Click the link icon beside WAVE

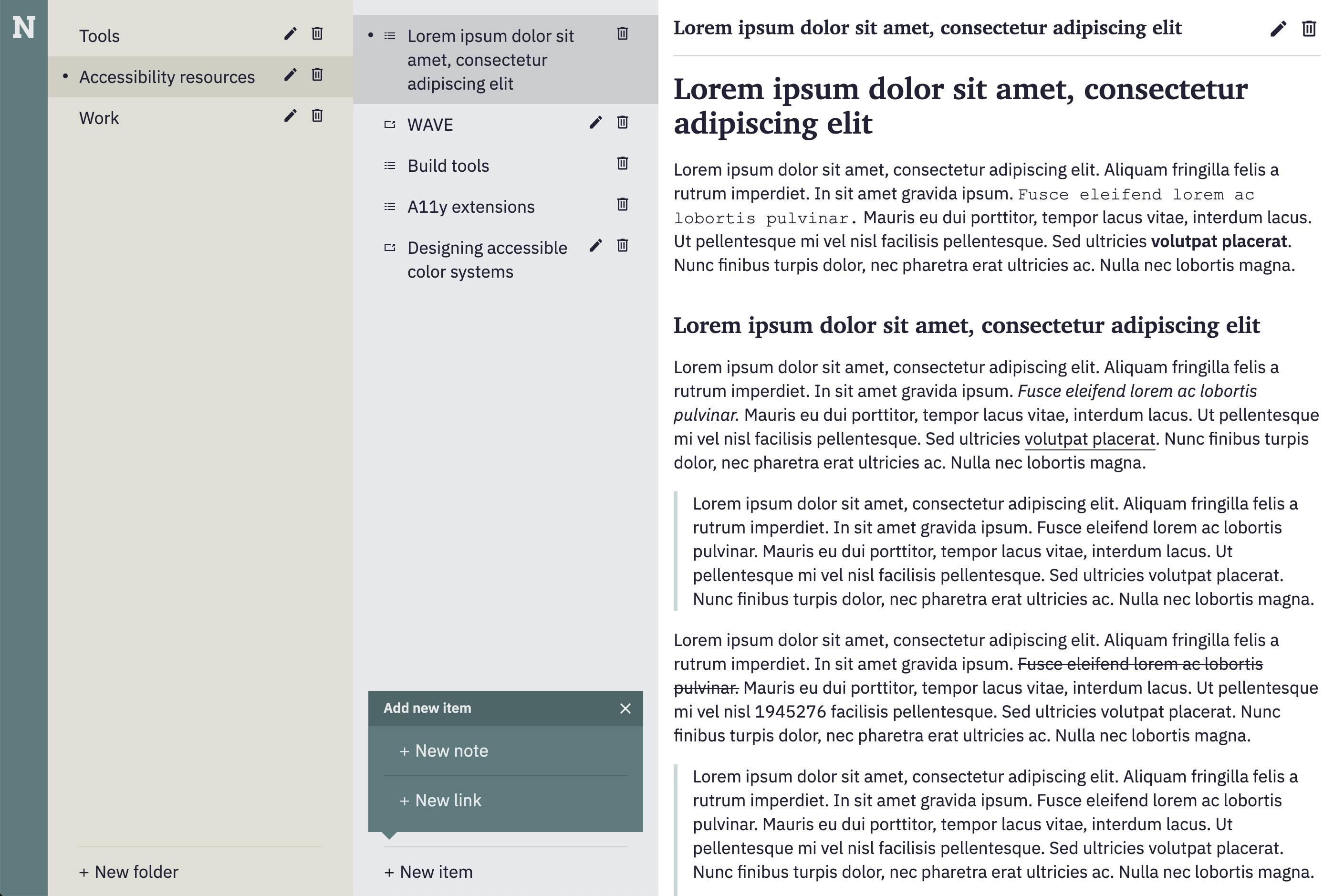390,125
